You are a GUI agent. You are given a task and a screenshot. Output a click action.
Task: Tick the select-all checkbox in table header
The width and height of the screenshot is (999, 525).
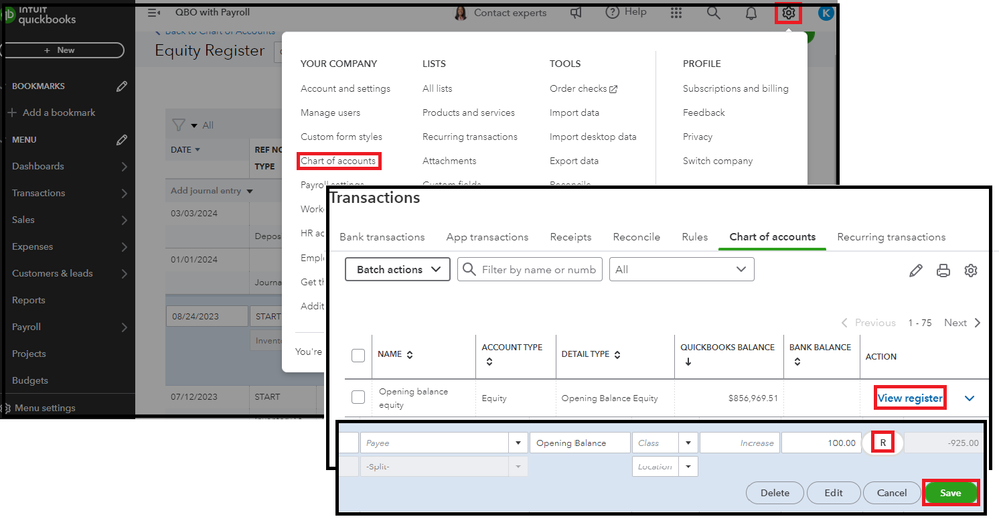point(358,356)
